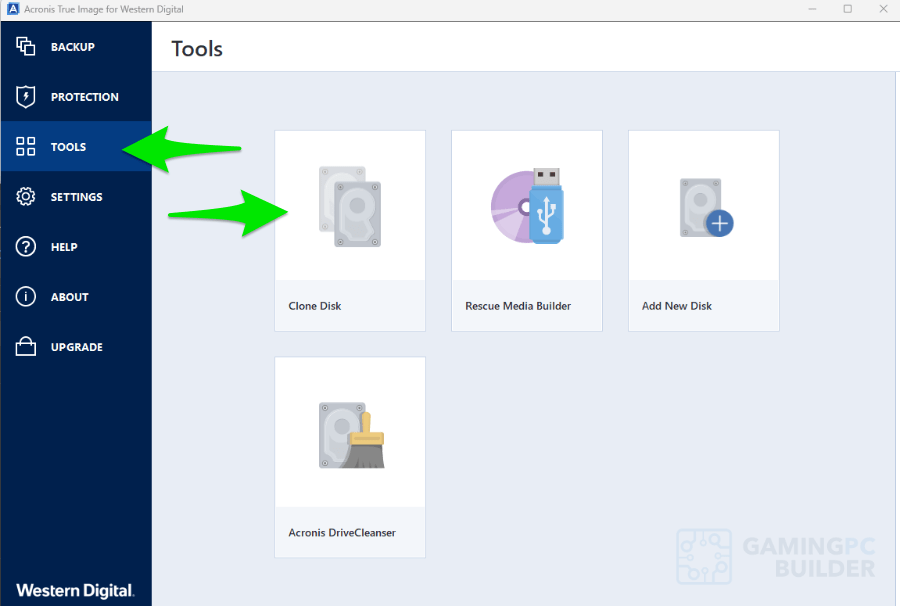The height and width of the screenshot is (606, 900).
Task: Click the Help question mark icon
Action: [25, 247]
